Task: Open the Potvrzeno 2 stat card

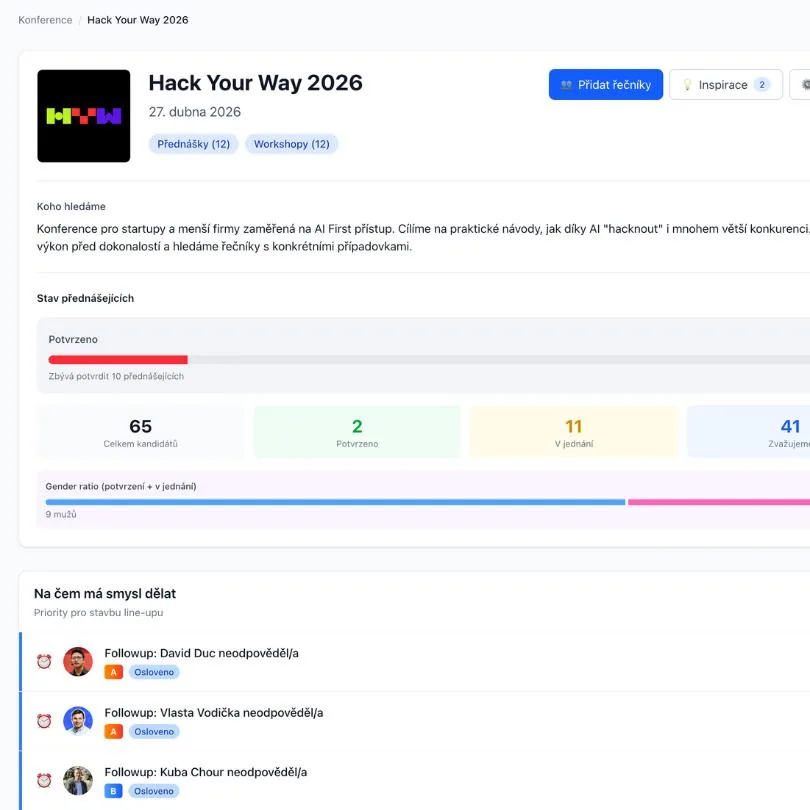Action: point(357,432)
